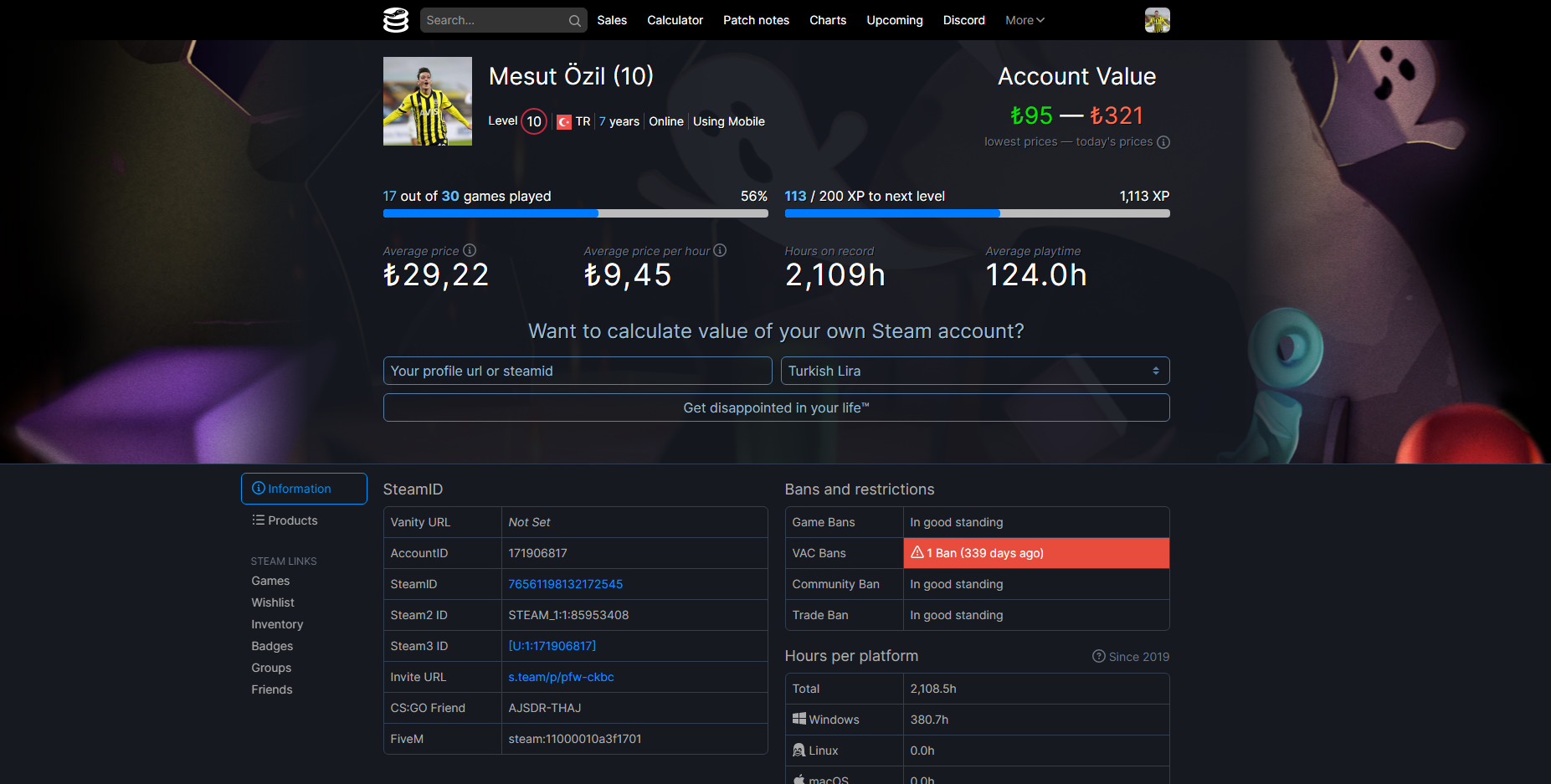
Task: Click the VAC ban 339 days ago cell
Action: (x=1036, y=553)
